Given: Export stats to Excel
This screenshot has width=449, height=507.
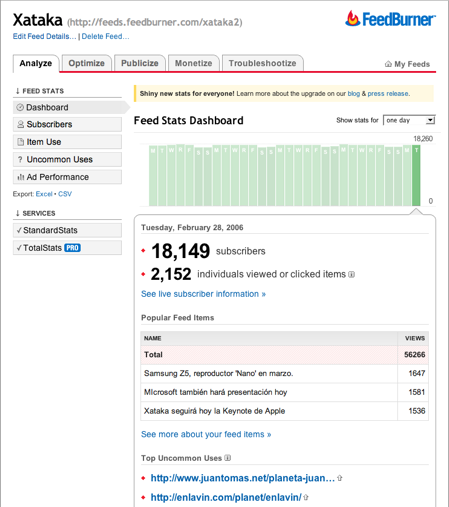Looking at the screenshot, I should 44,194.
